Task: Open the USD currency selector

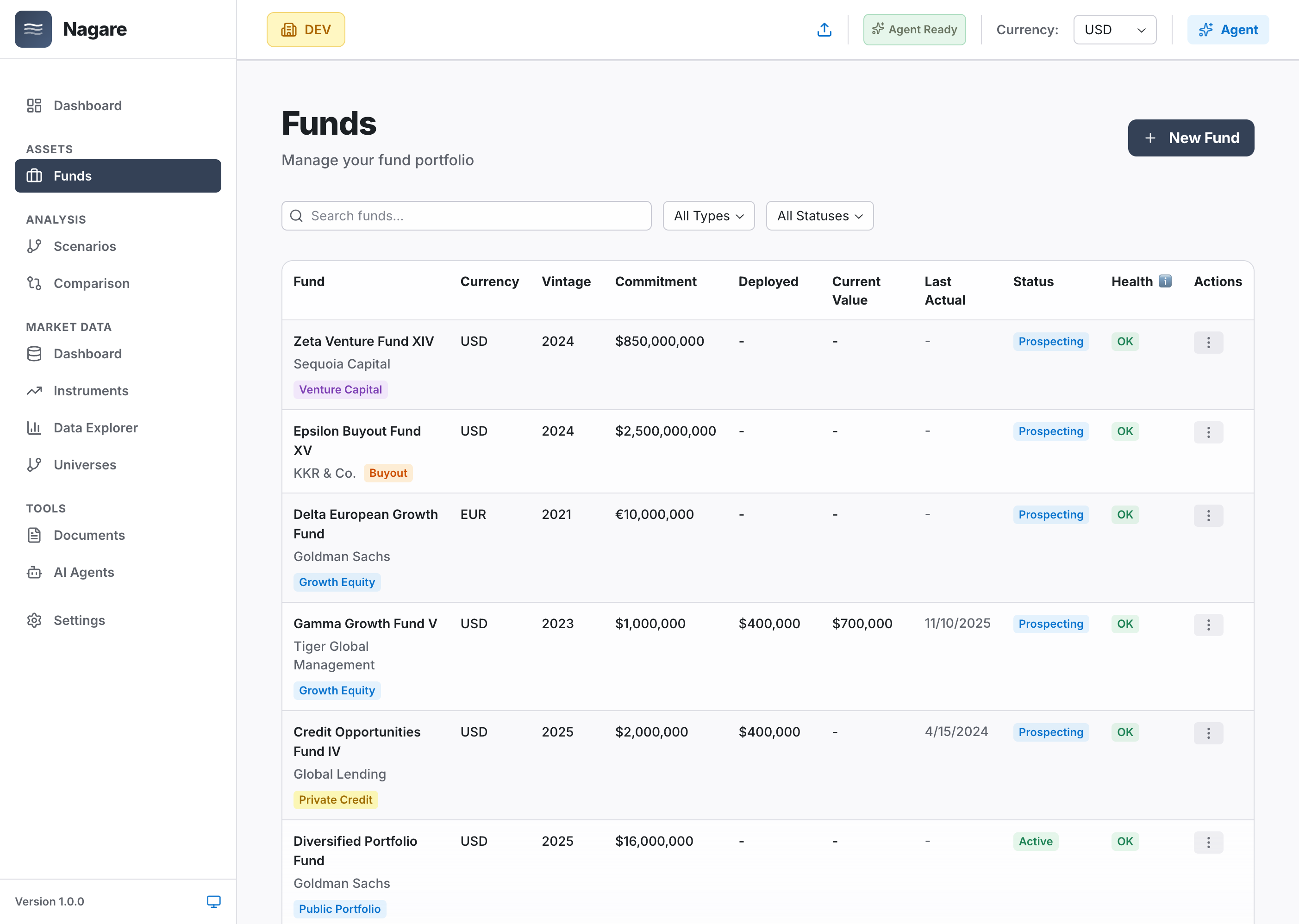Action: [1114, 30]
